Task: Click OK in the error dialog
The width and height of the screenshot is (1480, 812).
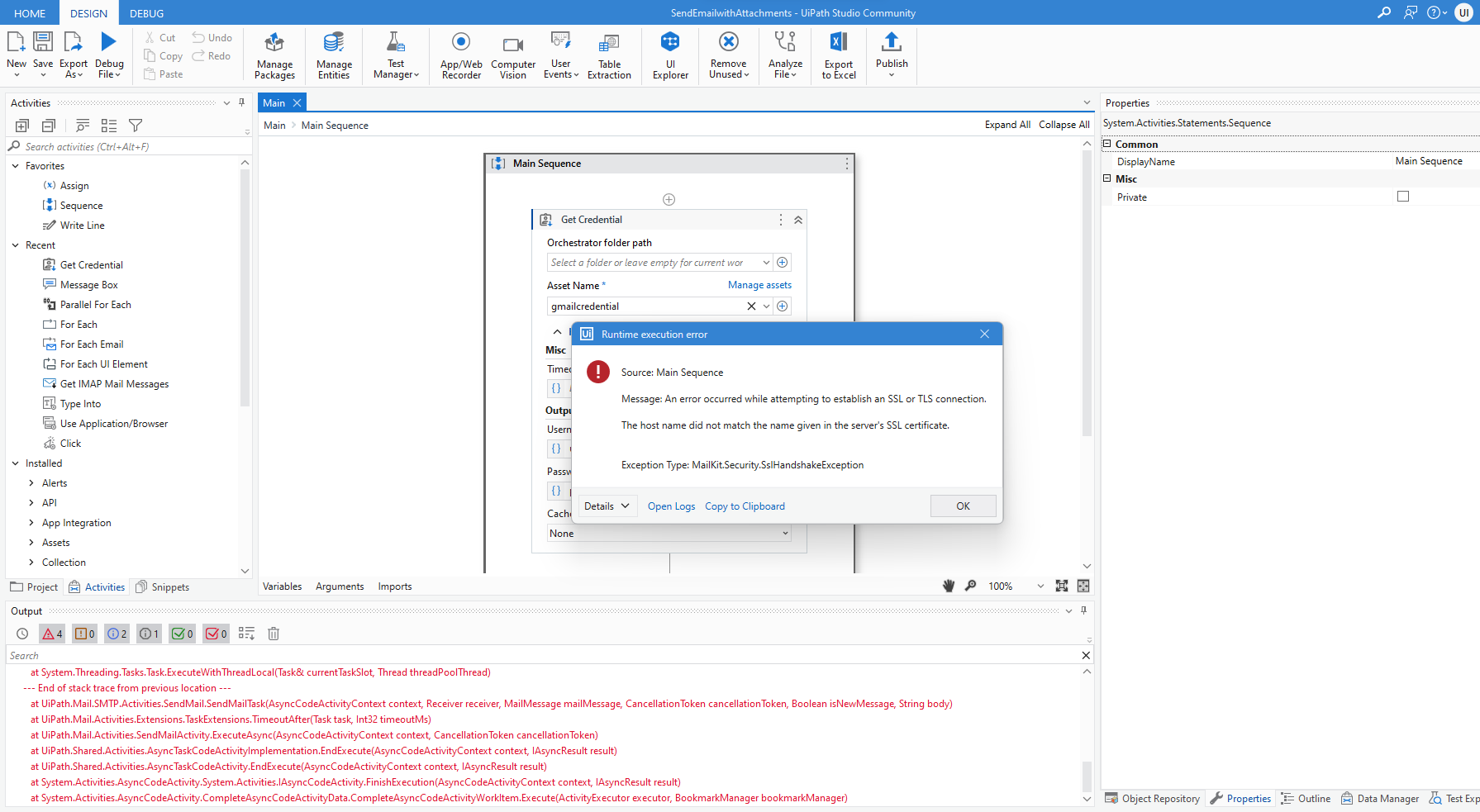Action: coord(963,506)
